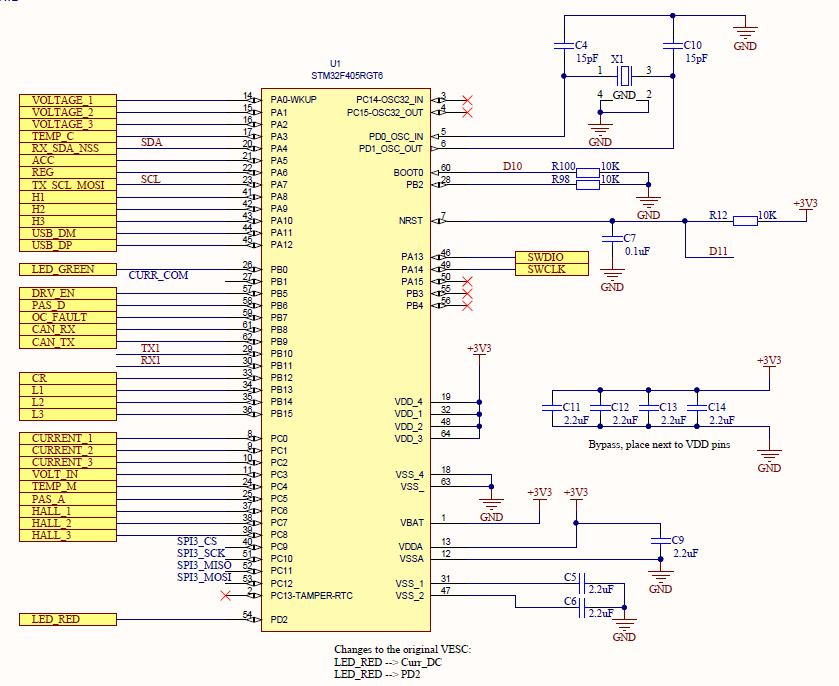The width and height of the screenshot is (839, 686).
Task: Click the no-connect cross on PC14-OSC32_IN
Action: (467, 100)
